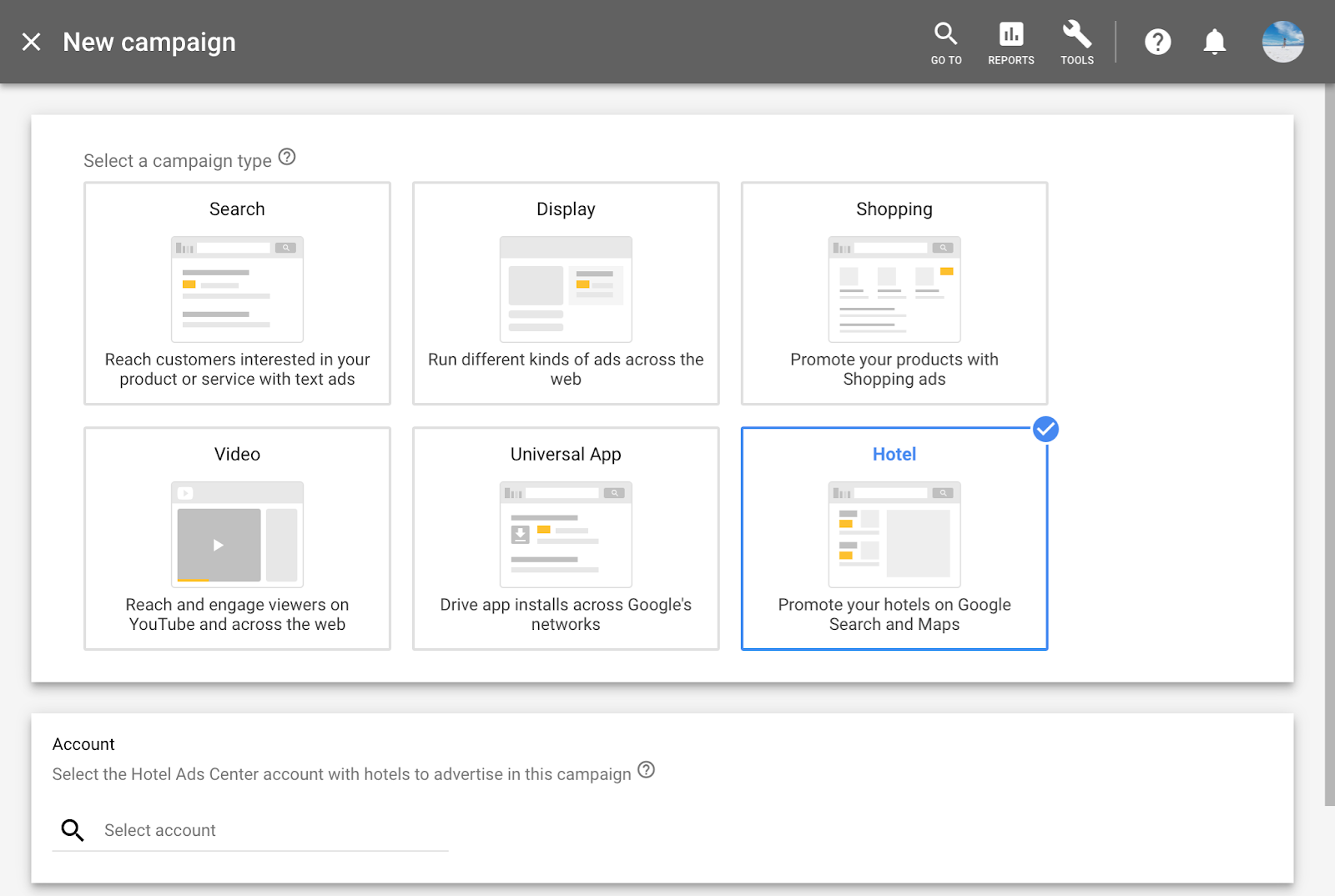Click the Select account input field
This screenshot has height=896, width=1335.
pyautogui.click(x=250, y=830)
